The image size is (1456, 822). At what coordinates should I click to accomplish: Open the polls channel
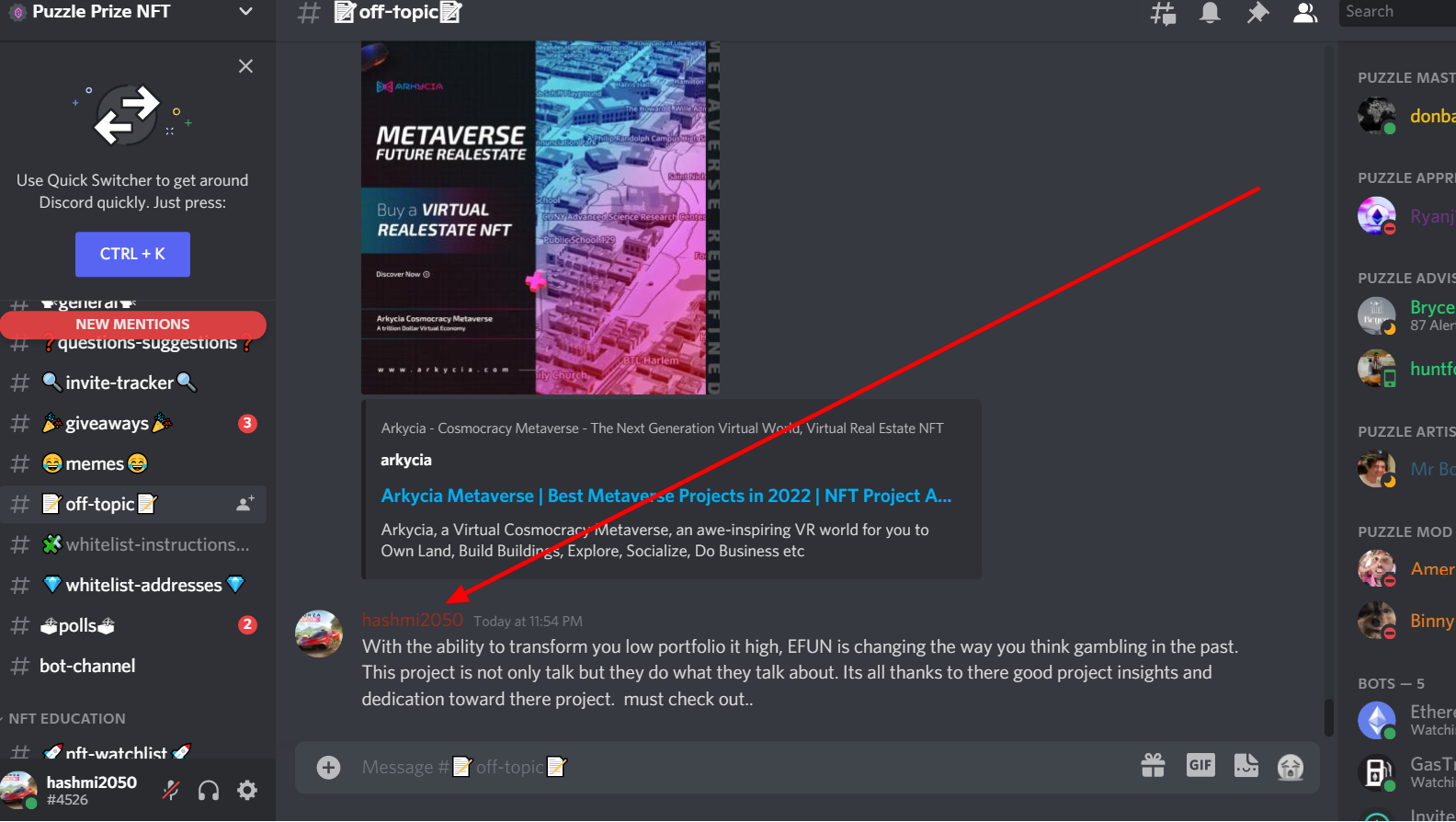click(133, 625)
